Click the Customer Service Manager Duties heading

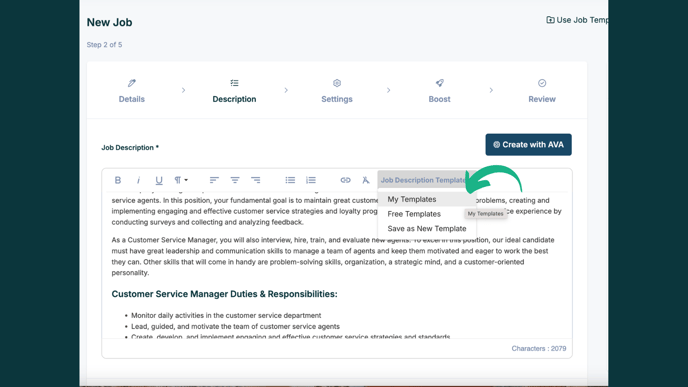tap(224, 294)
